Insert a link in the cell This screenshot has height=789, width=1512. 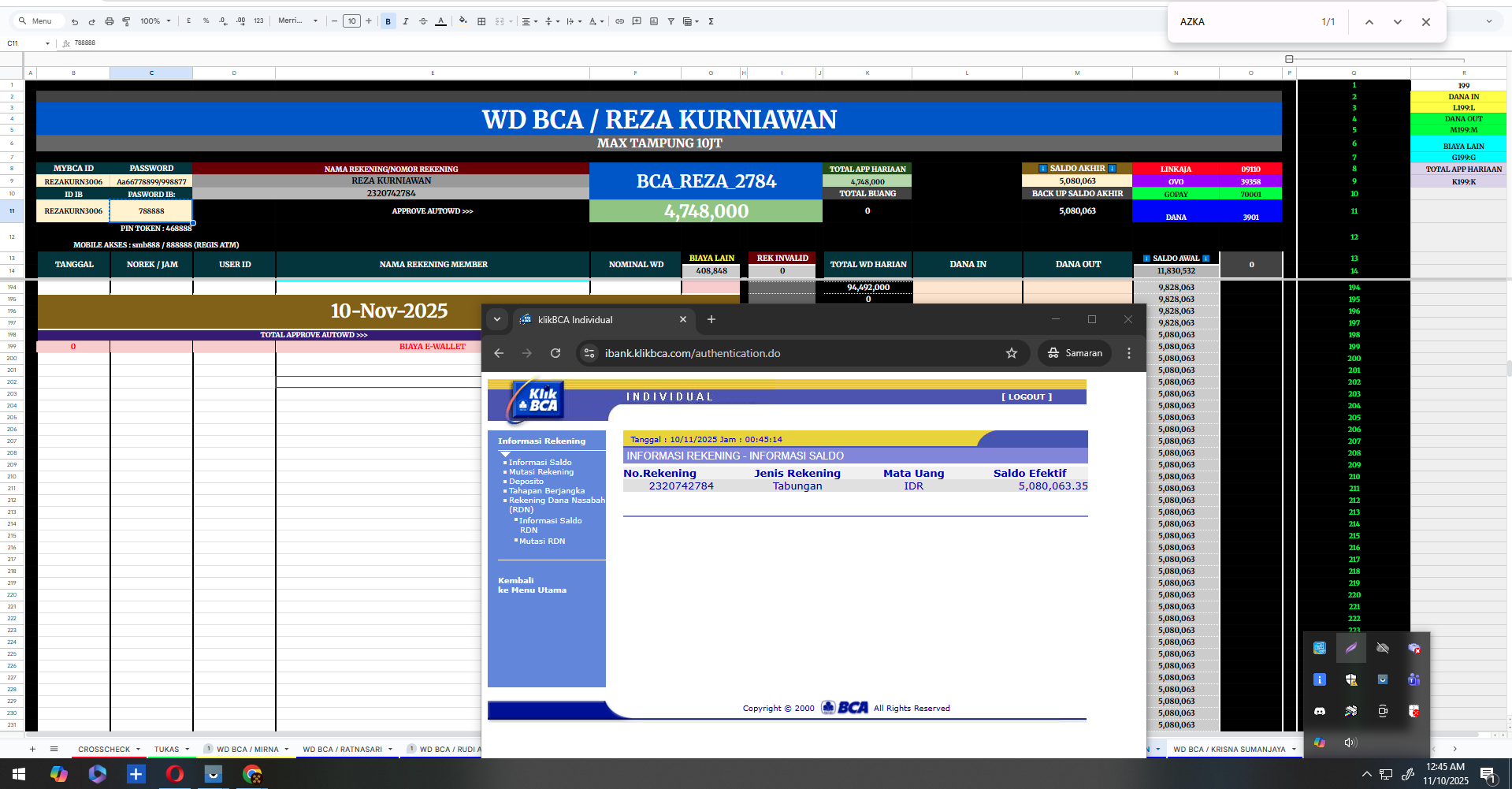(x=619, y=21)
